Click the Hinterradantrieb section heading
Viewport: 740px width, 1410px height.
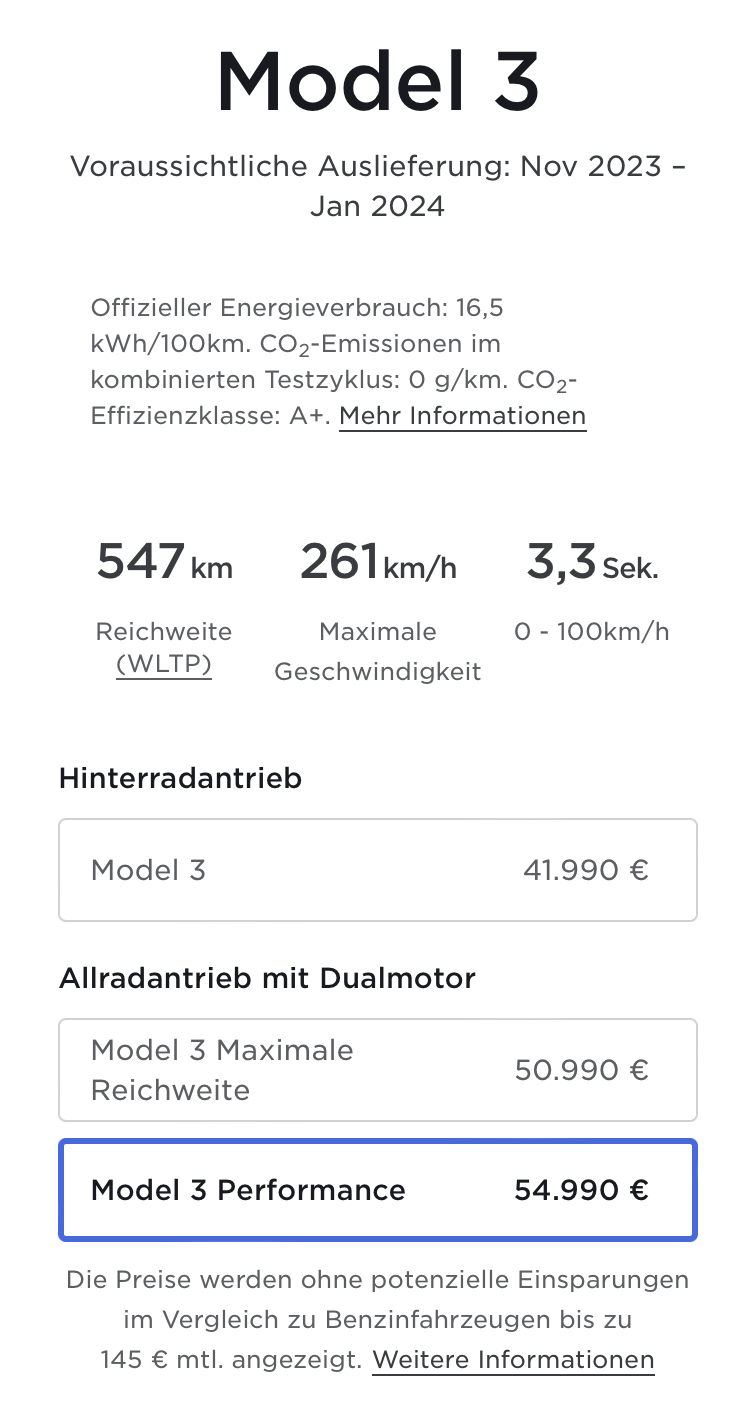(x=180, y=778)
